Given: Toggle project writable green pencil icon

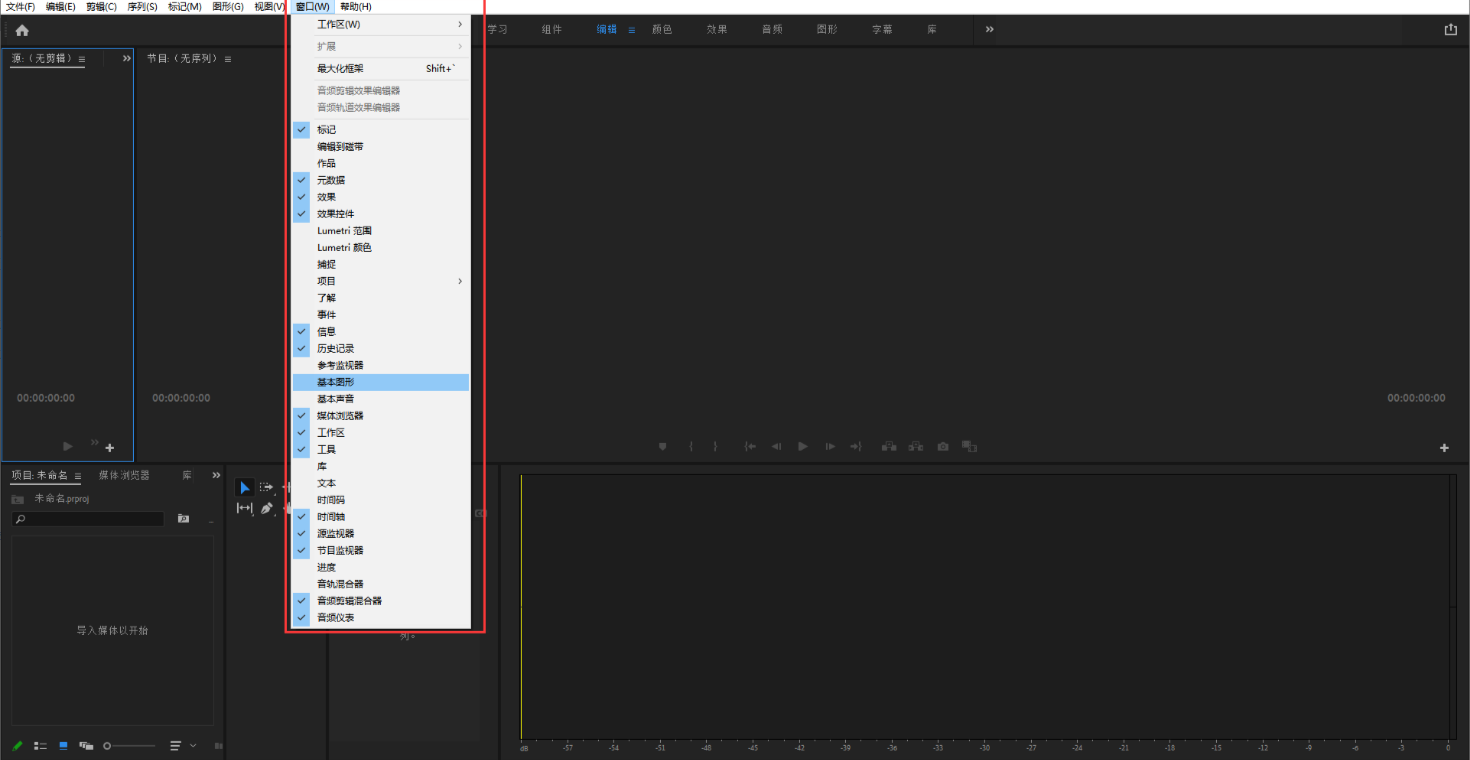Looking at the screenshot, I should pyautogui.click(x=18, y=746).
